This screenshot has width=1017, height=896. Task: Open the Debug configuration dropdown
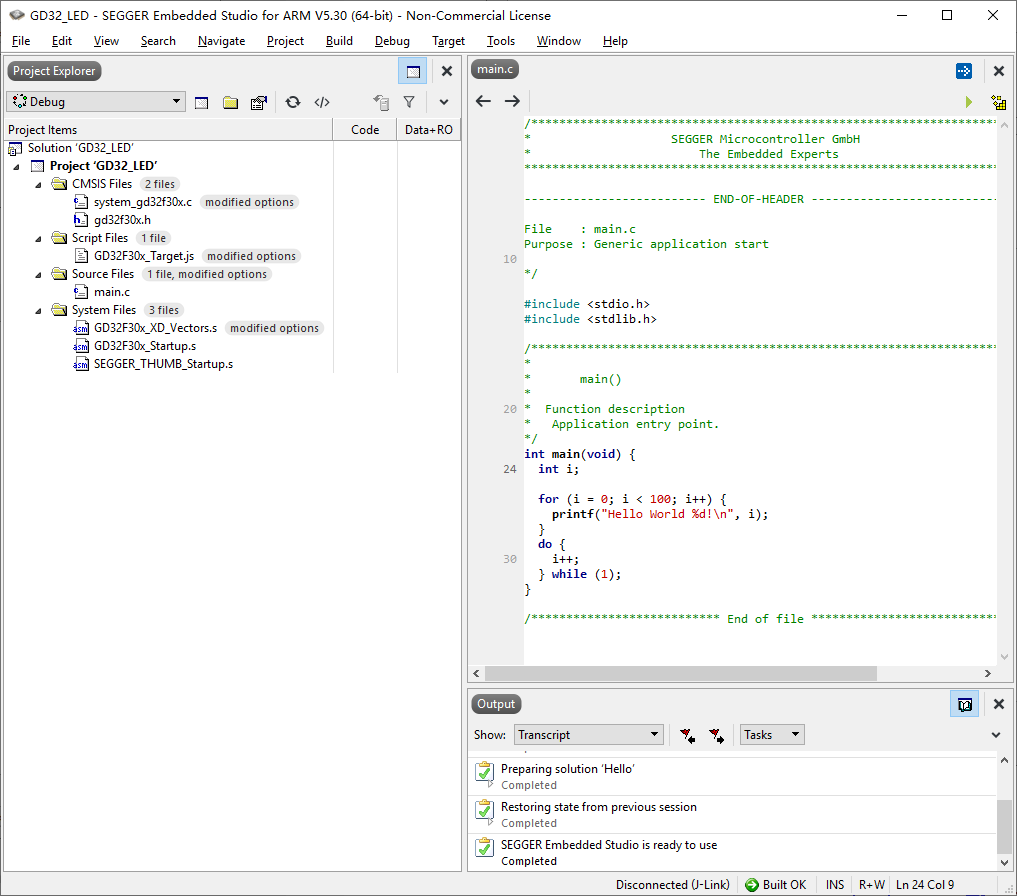pyautogui.click(x=95, y=101)
